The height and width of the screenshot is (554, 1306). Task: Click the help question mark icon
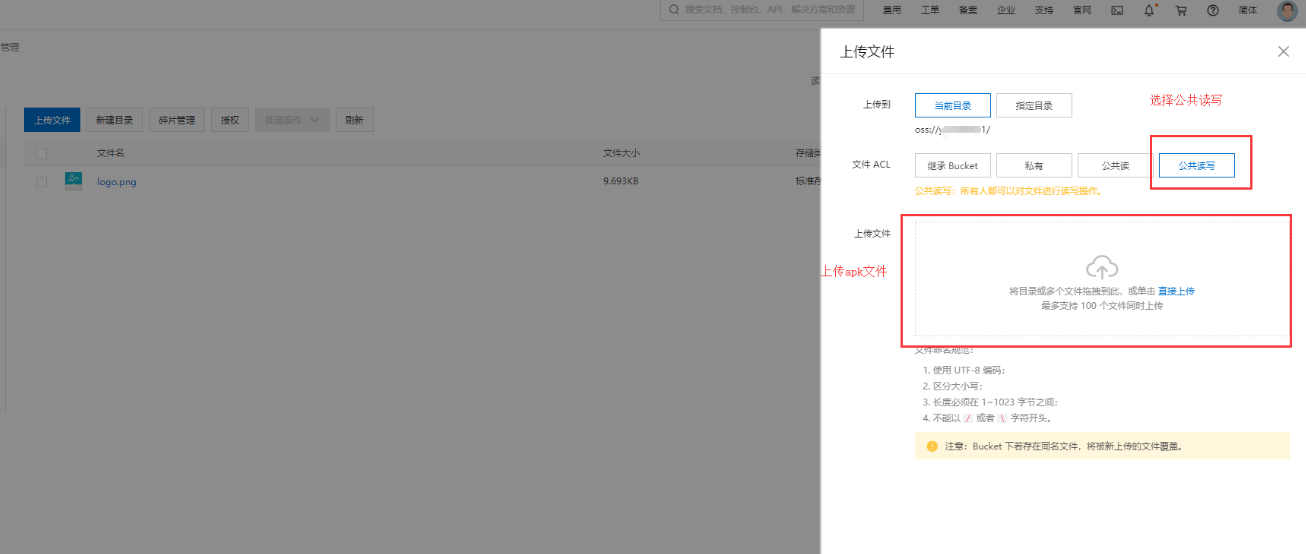point(1213,10)
